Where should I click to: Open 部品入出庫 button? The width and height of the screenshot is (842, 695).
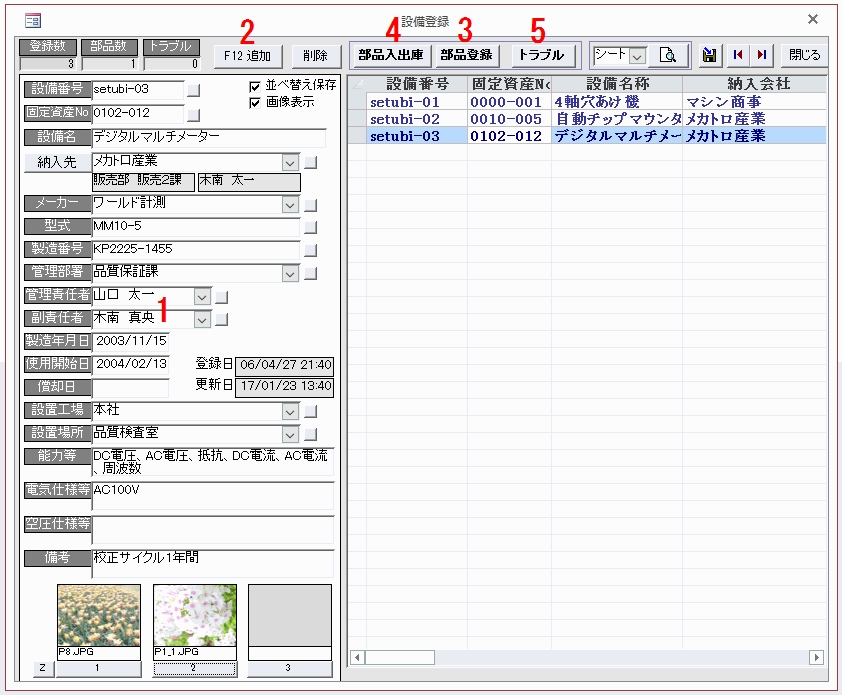click(391, 55)
